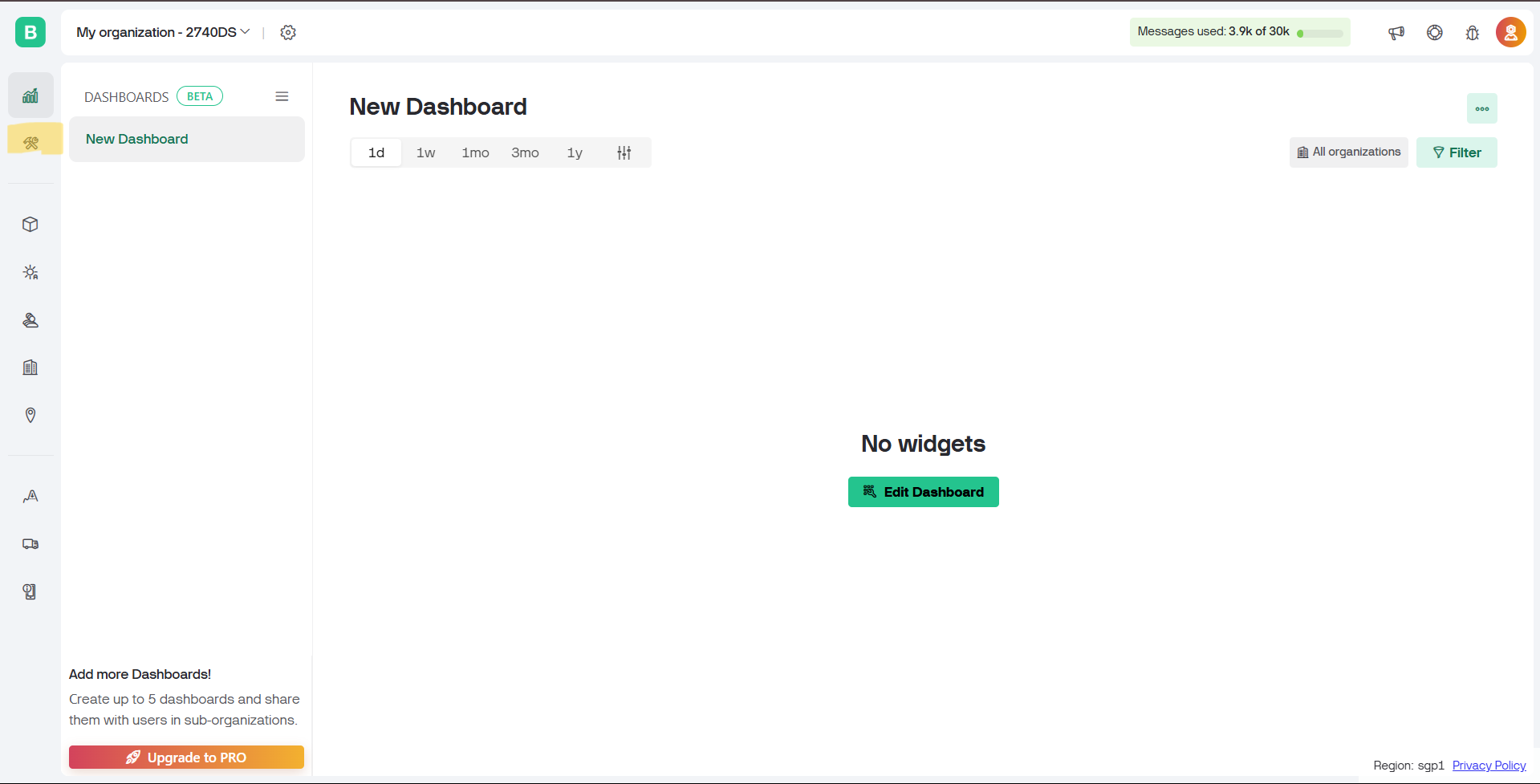
Task: Click the Edit Dashboard button
Action: 923,491
